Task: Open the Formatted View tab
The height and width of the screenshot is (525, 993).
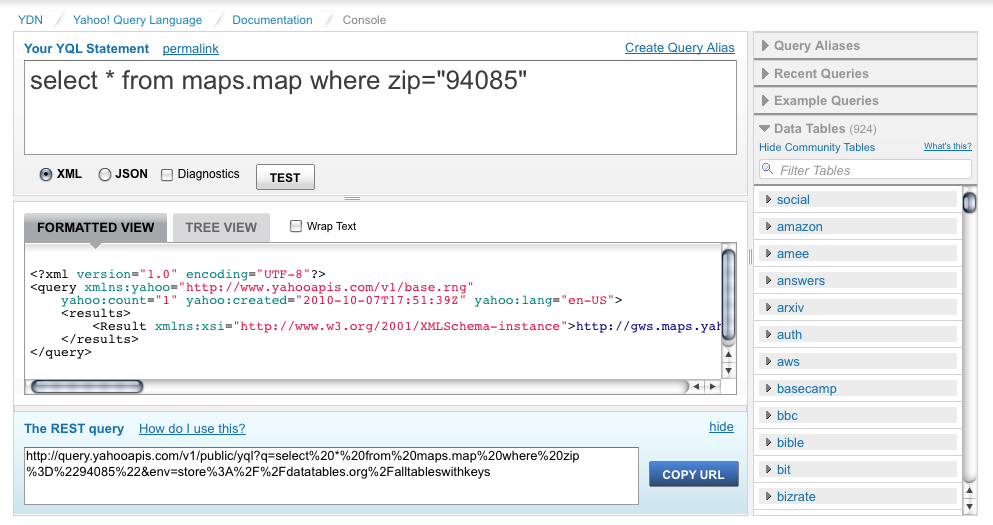Action: click(95, 227)
